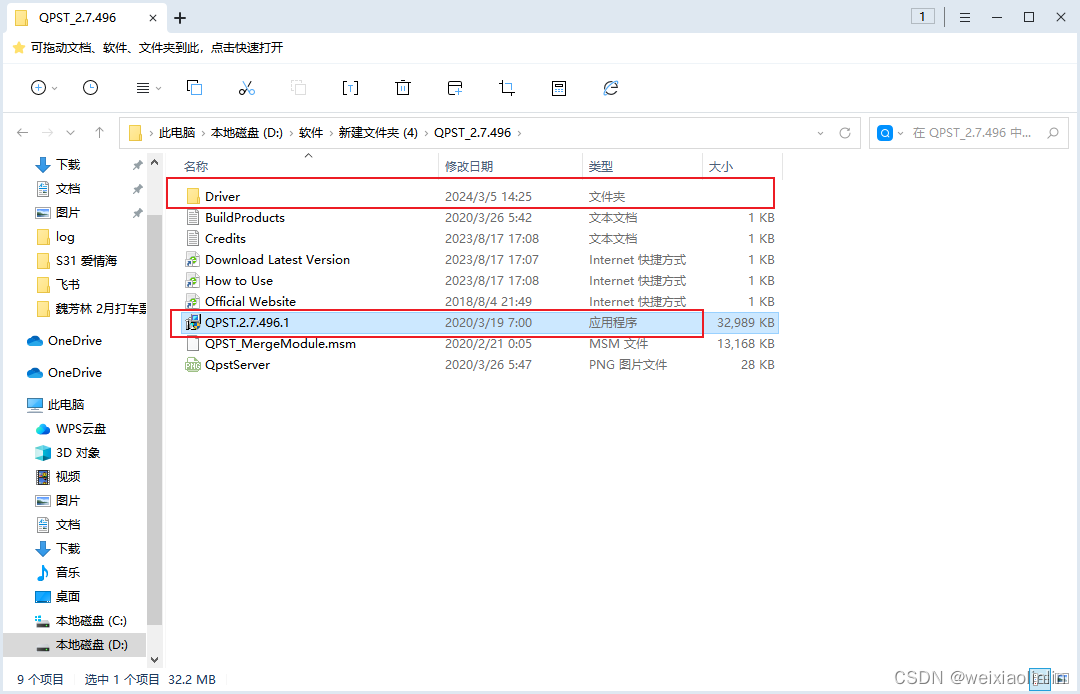Select Download Latest Version shortcut
This screenshot has width=1080, height=694.
coord(479,260)
